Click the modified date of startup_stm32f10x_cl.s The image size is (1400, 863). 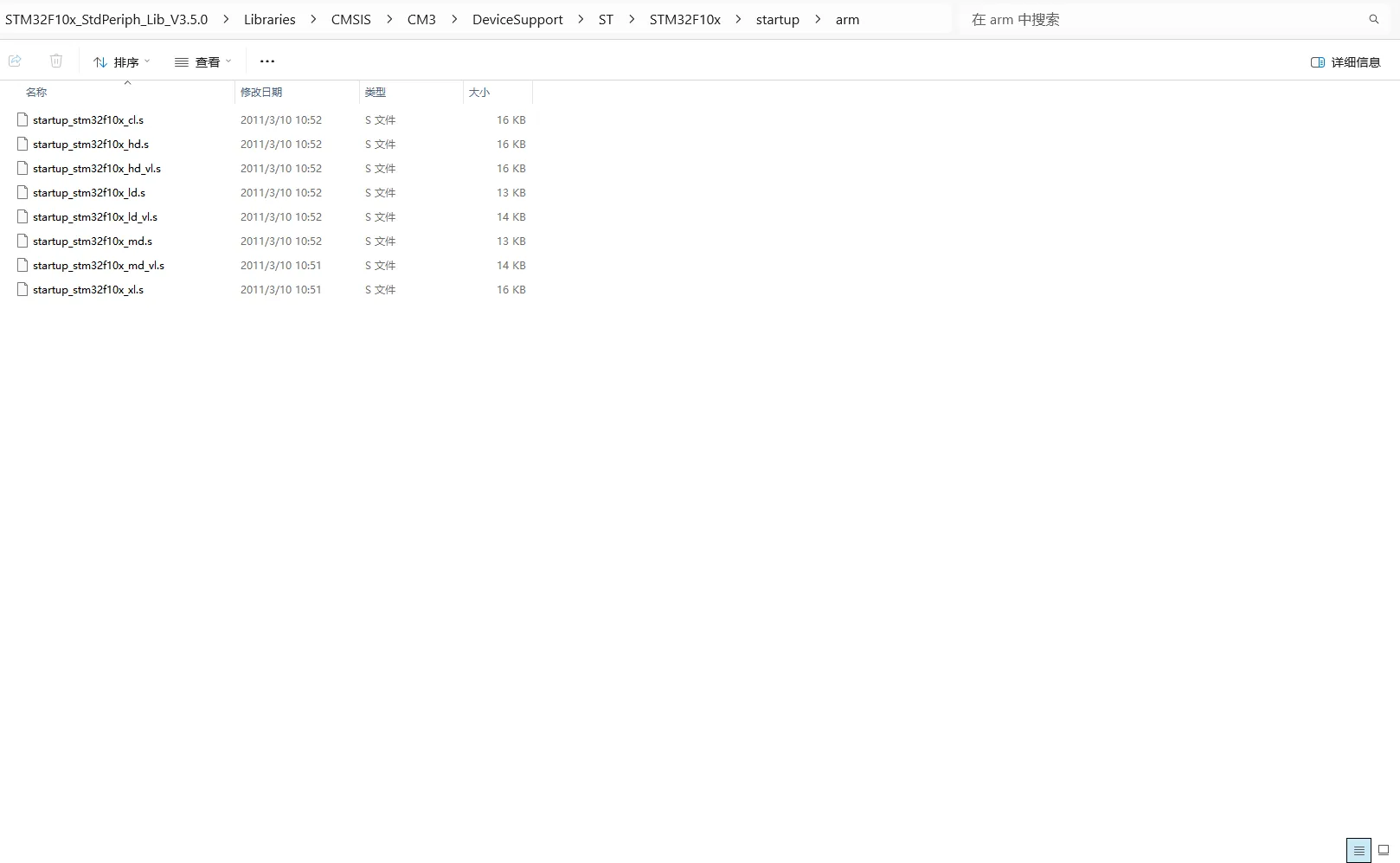(x=281, y=119)
